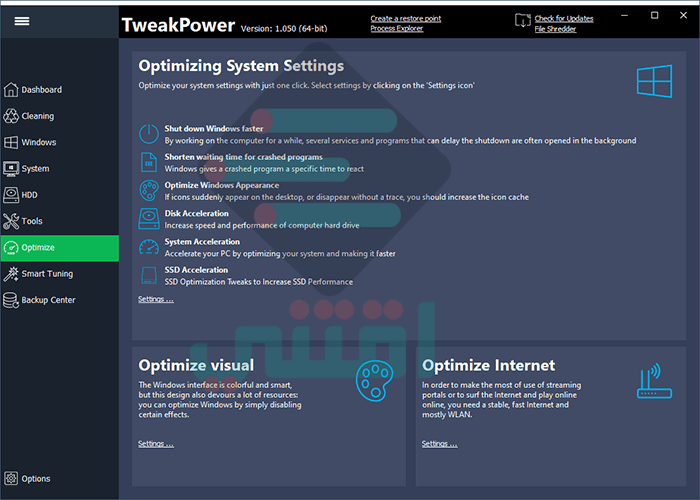
Task: Go to Backup Center
Action: (x=60, y=300)
